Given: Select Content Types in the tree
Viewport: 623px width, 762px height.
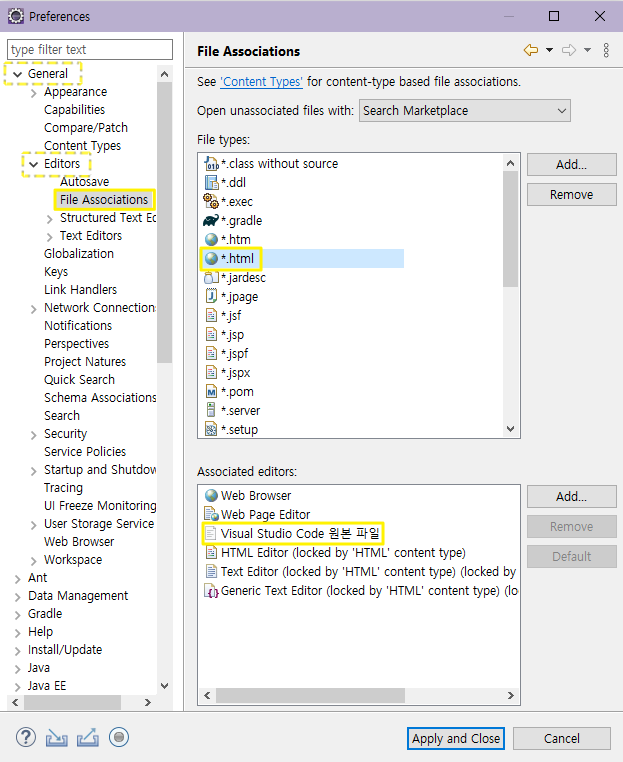Looking at the screenshot, I should point(82,146).
